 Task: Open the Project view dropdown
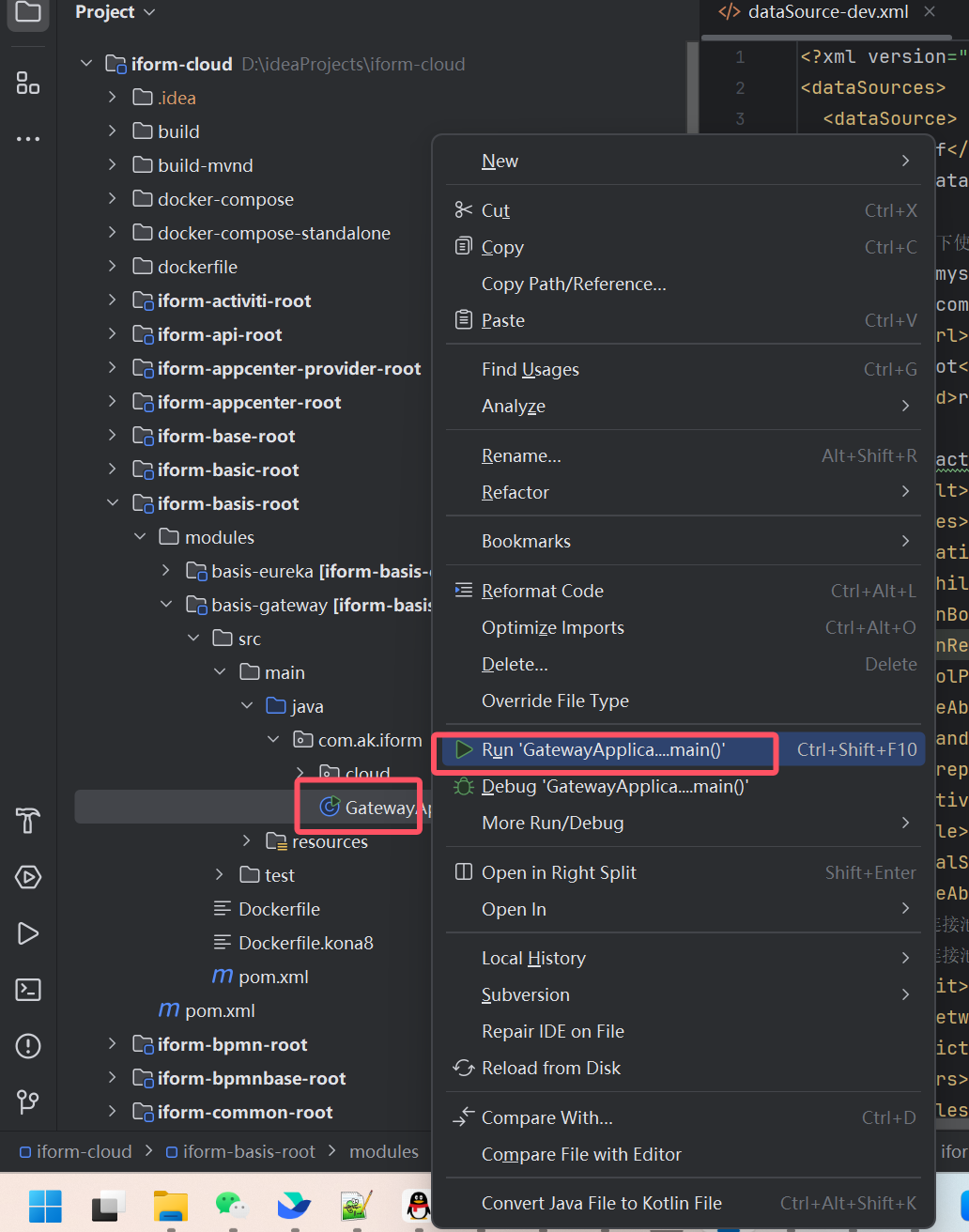coord(115,12)
